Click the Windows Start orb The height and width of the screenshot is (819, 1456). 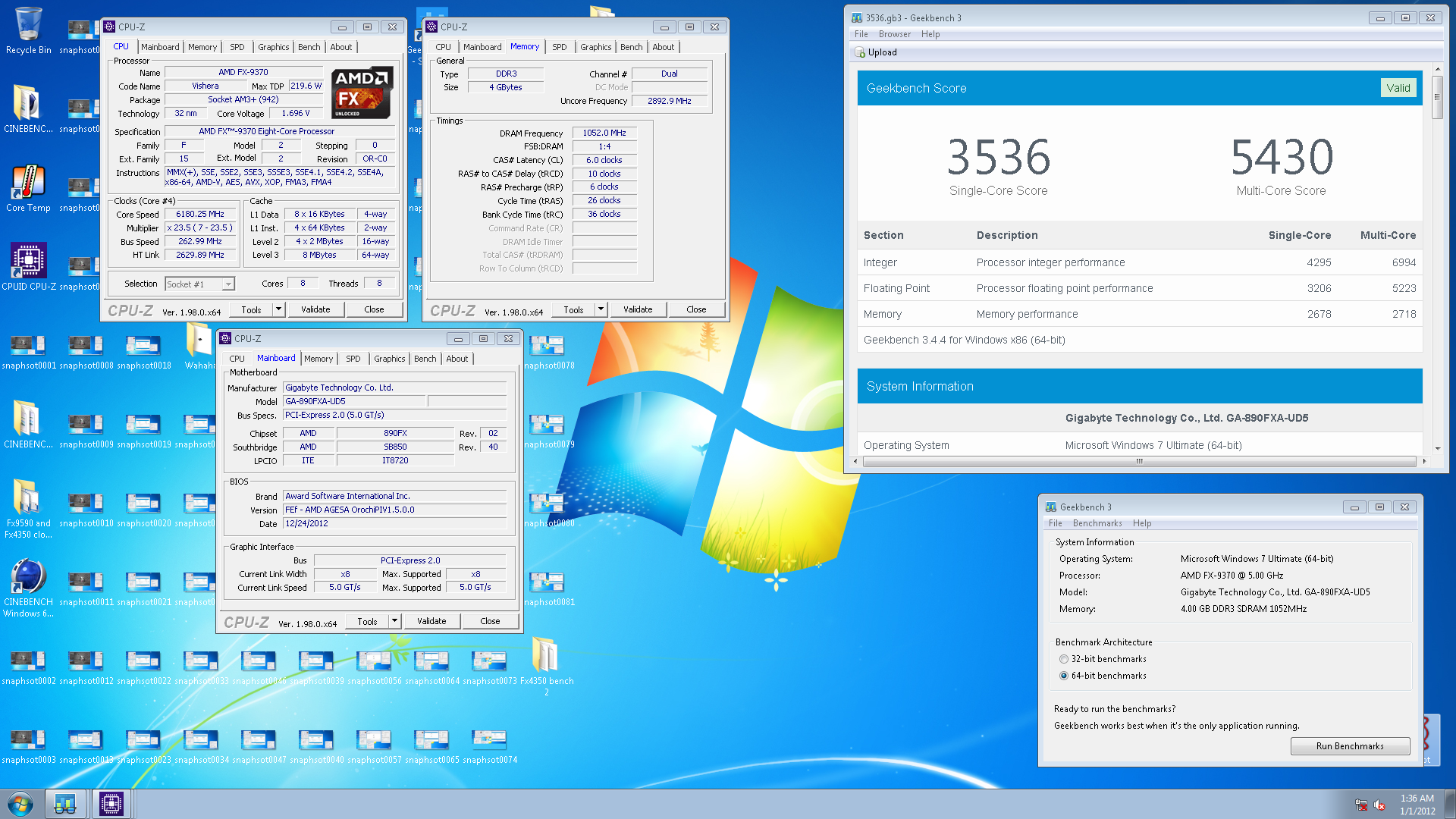pos(20,804)
